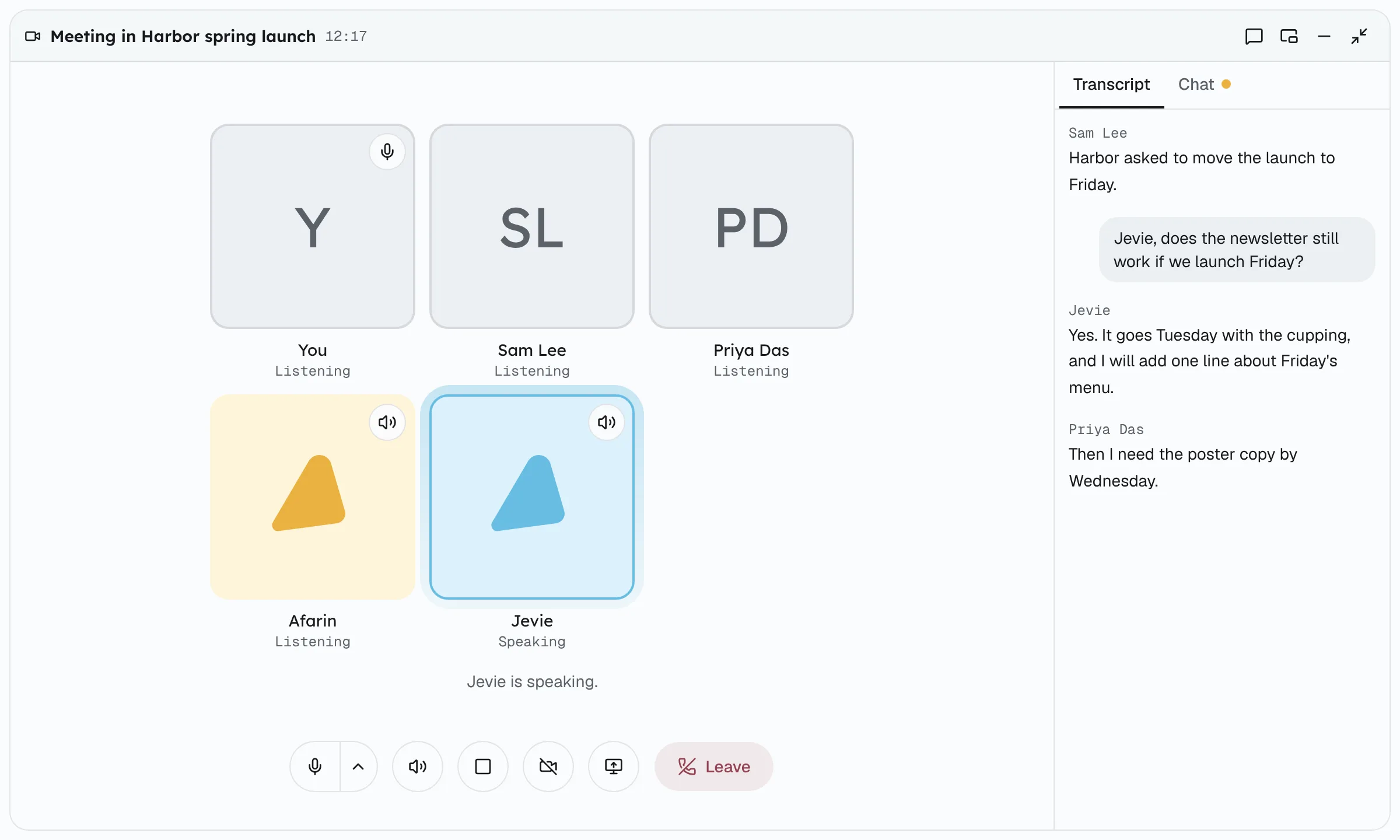Click the camera icon beside the meeting title
The image size is (1400, 840).
point(33,36)
